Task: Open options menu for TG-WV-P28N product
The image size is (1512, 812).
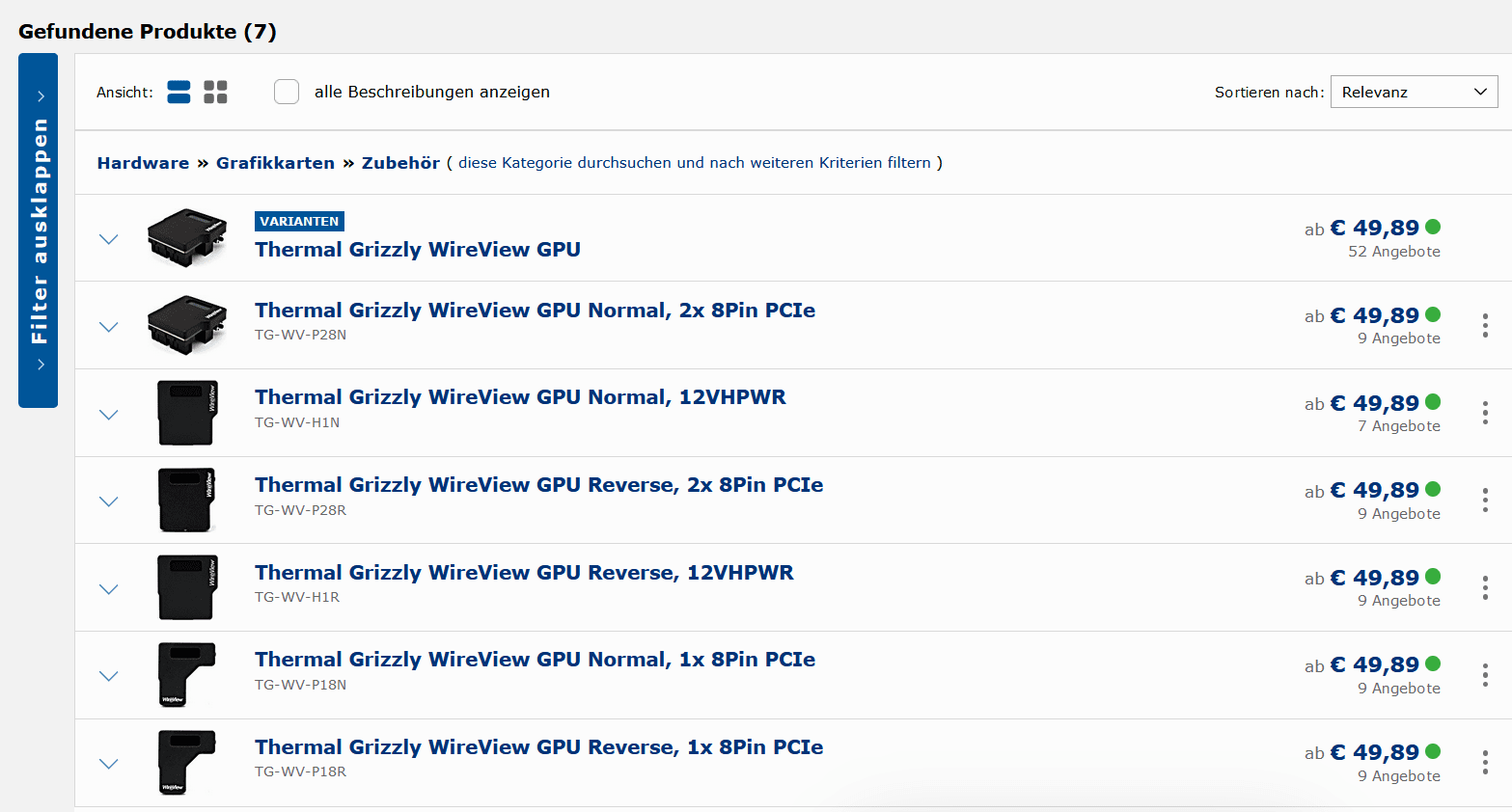Action: (1484, 326)
